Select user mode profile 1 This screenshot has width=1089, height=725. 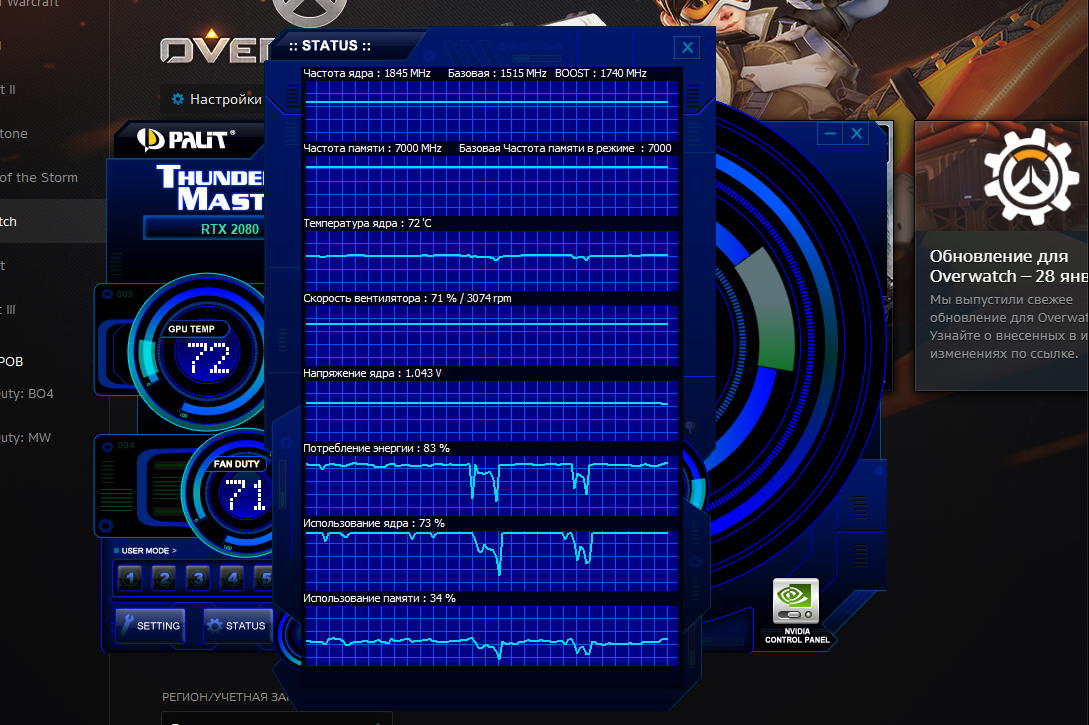click(130, 577)
